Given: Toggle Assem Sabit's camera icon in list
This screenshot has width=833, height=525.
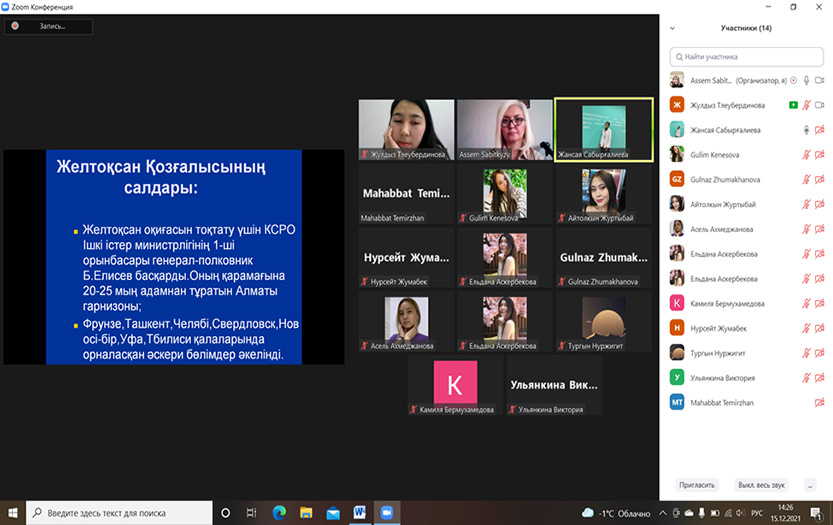Looking at the screenshot, I should pos(819,80).
